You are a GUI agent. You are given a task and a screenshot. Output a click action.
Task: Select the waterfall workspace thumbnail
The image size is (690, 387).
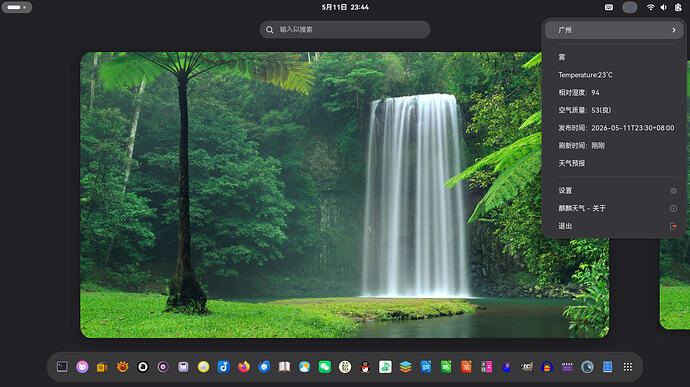pos(345,195)
